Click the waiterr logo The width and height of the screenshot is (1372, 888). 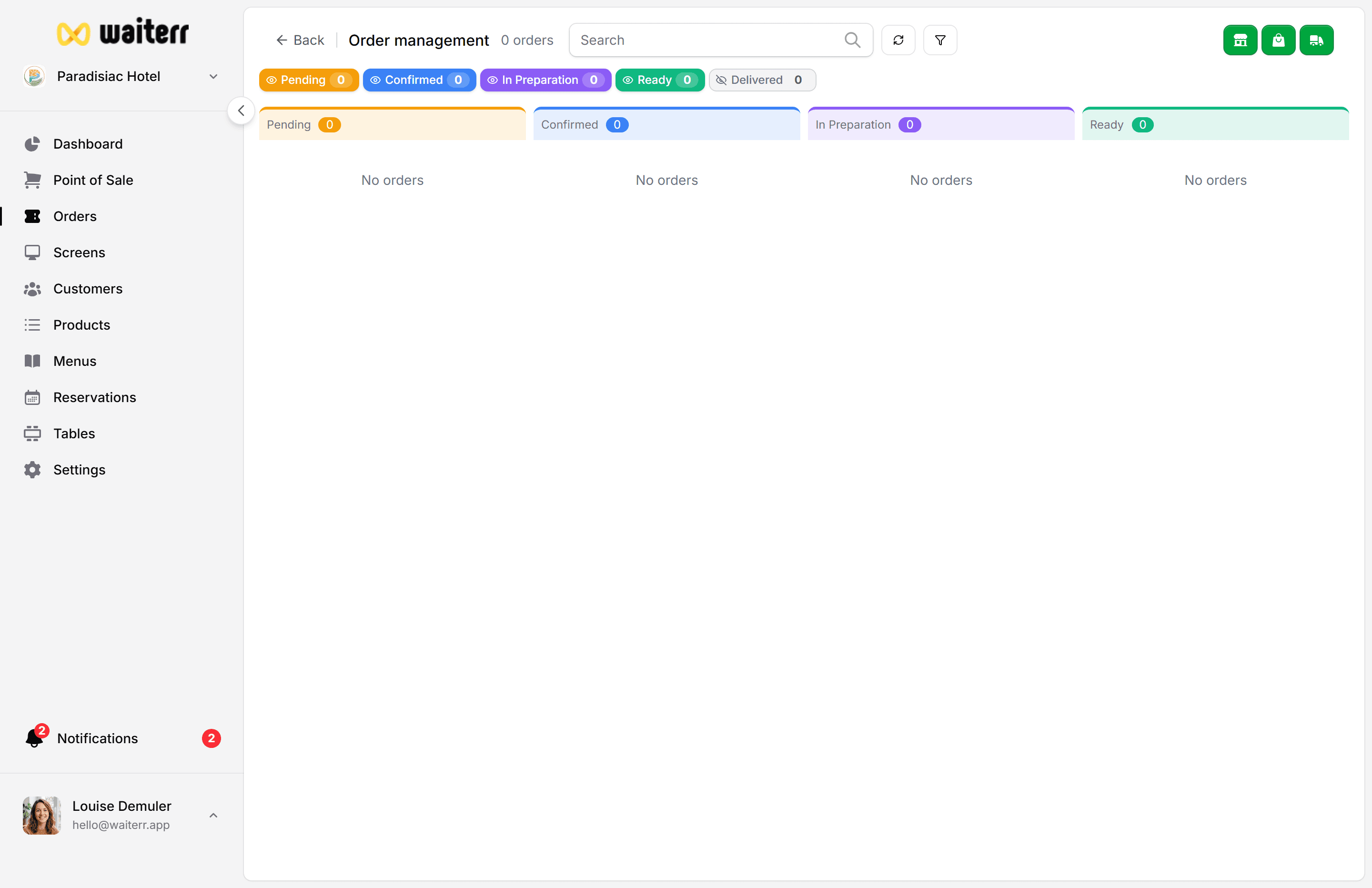[122, 32]
